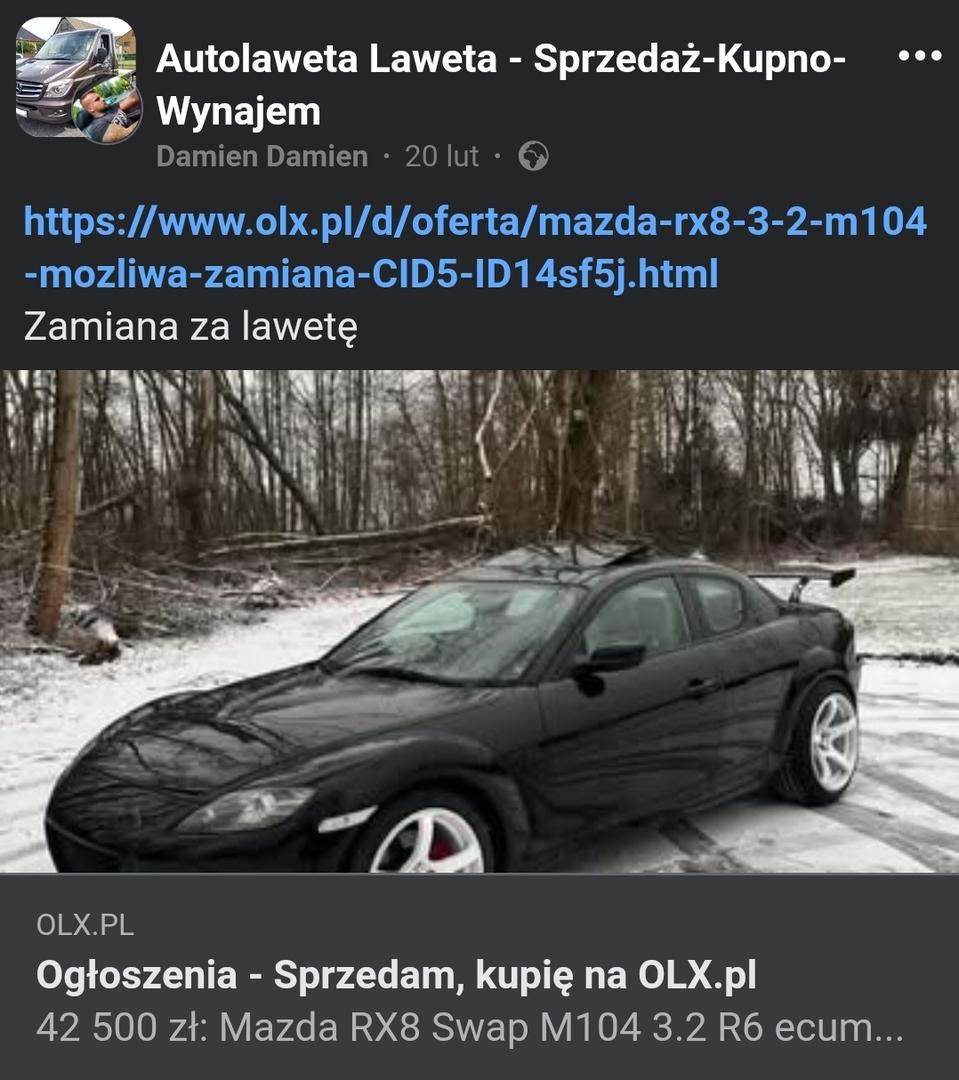Open the black Mazda RX8 photo preview
Screen dimensions: 959x1080
coord(480,621)
